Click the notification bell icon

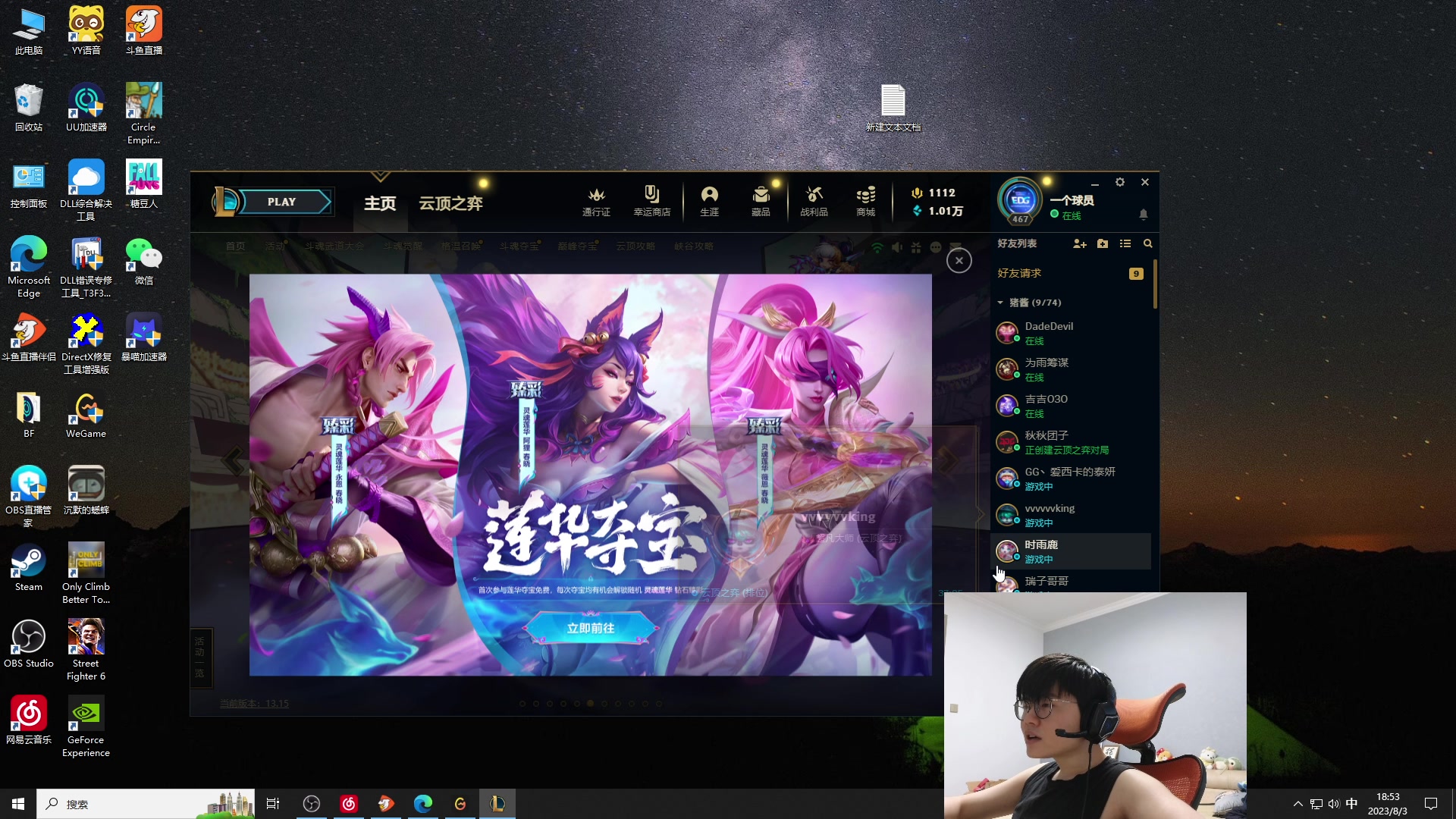(1144, 215)
